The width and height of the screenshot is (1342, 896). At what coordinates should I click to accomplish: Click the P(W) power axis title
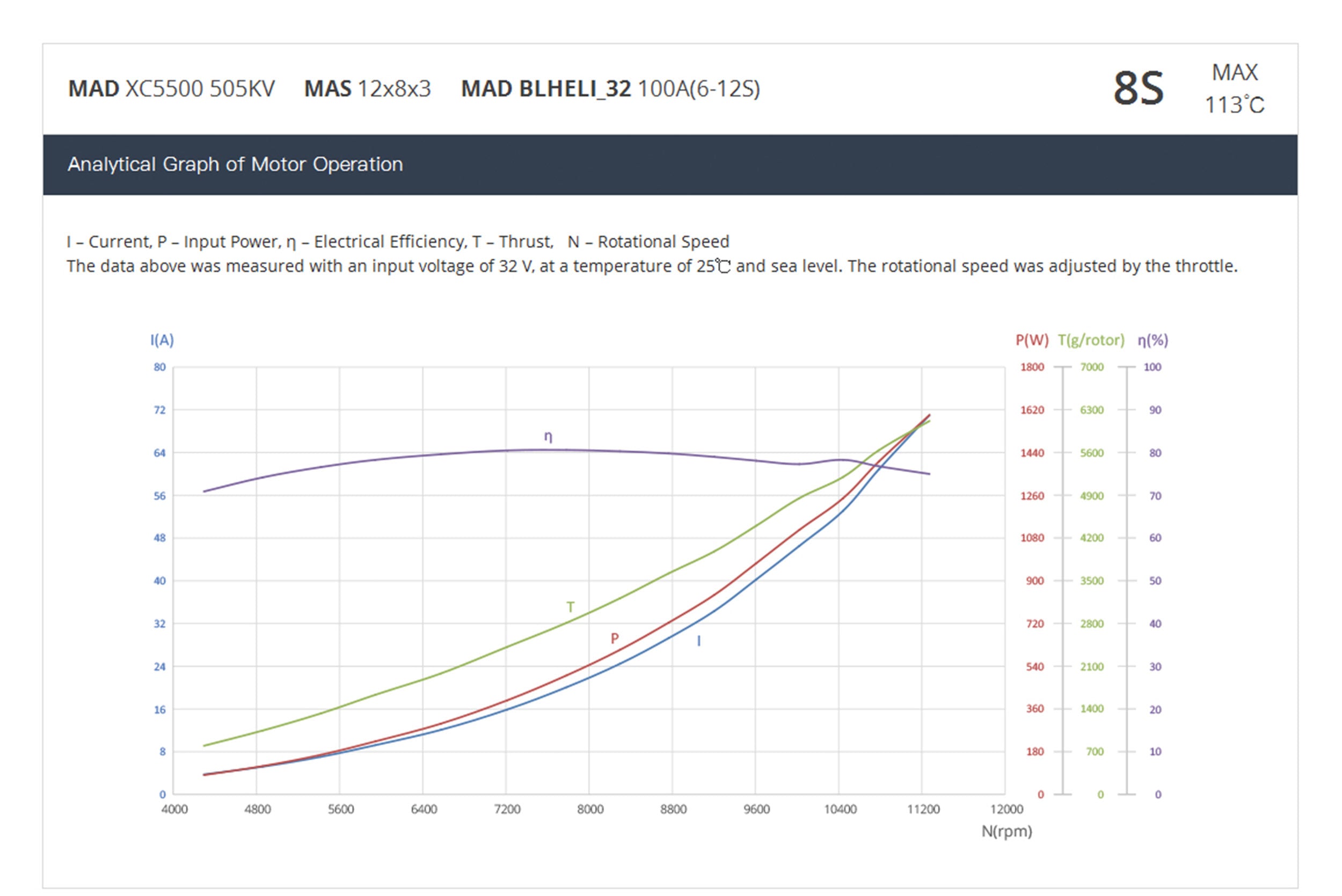pos(1032,341)
